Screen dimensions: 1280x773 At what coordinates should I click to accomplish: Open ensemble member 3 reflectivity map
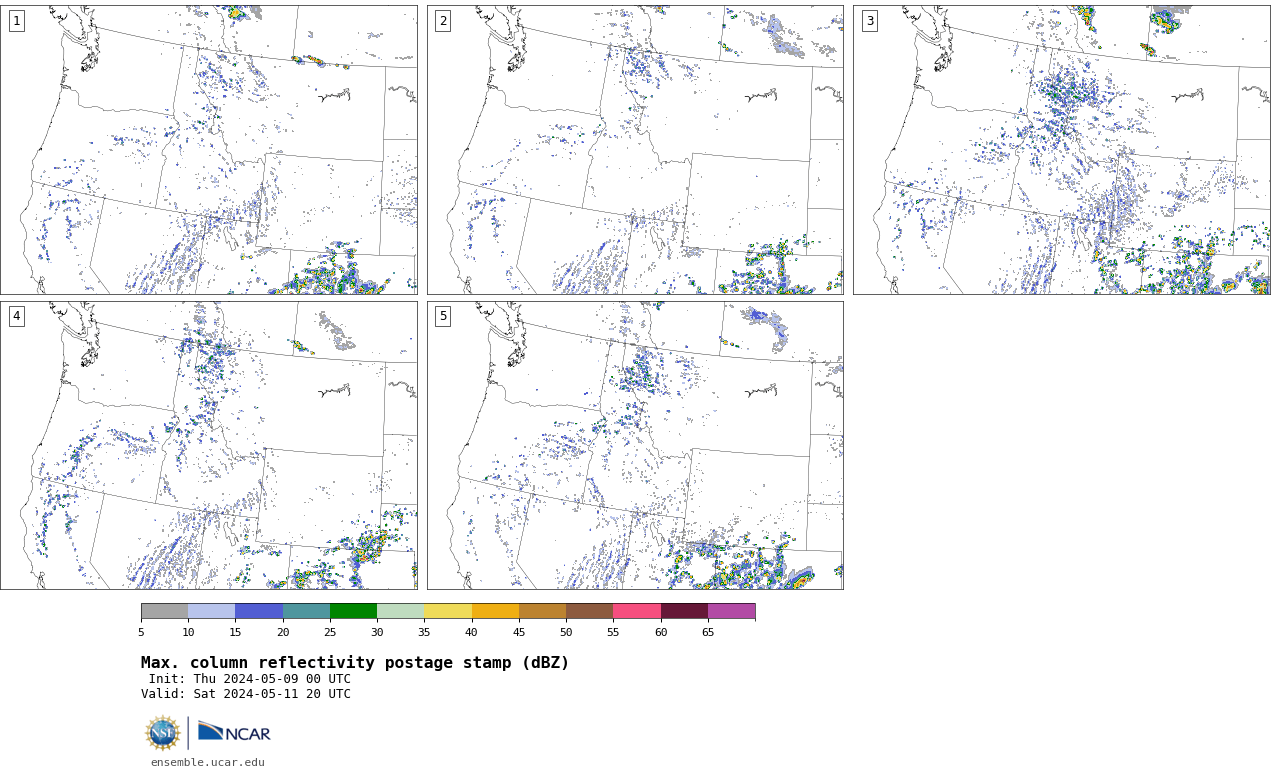coord(1061,150)
